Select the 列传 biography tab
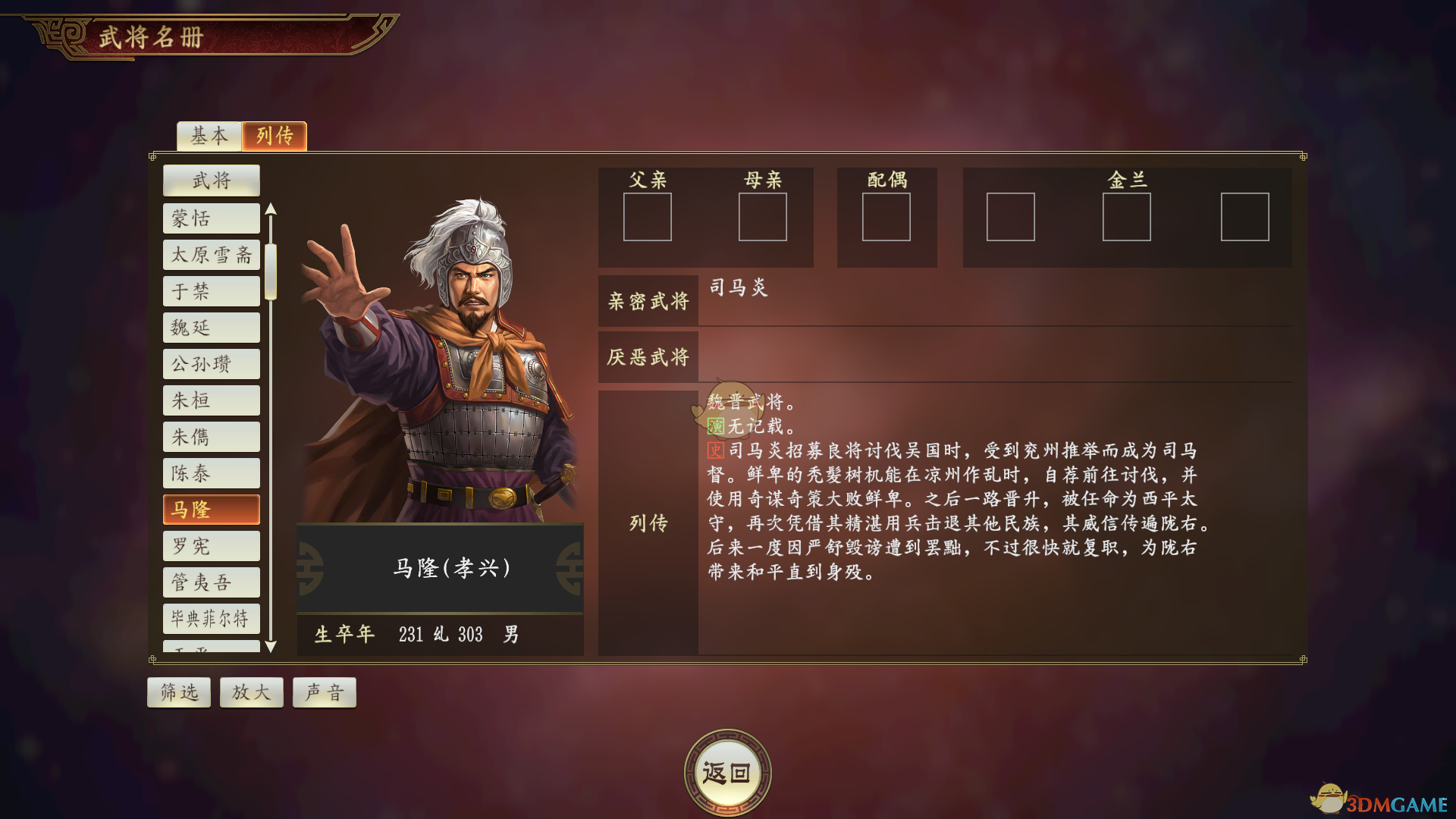The width and height of the screenshot is (1456, 819). point(275,136)
